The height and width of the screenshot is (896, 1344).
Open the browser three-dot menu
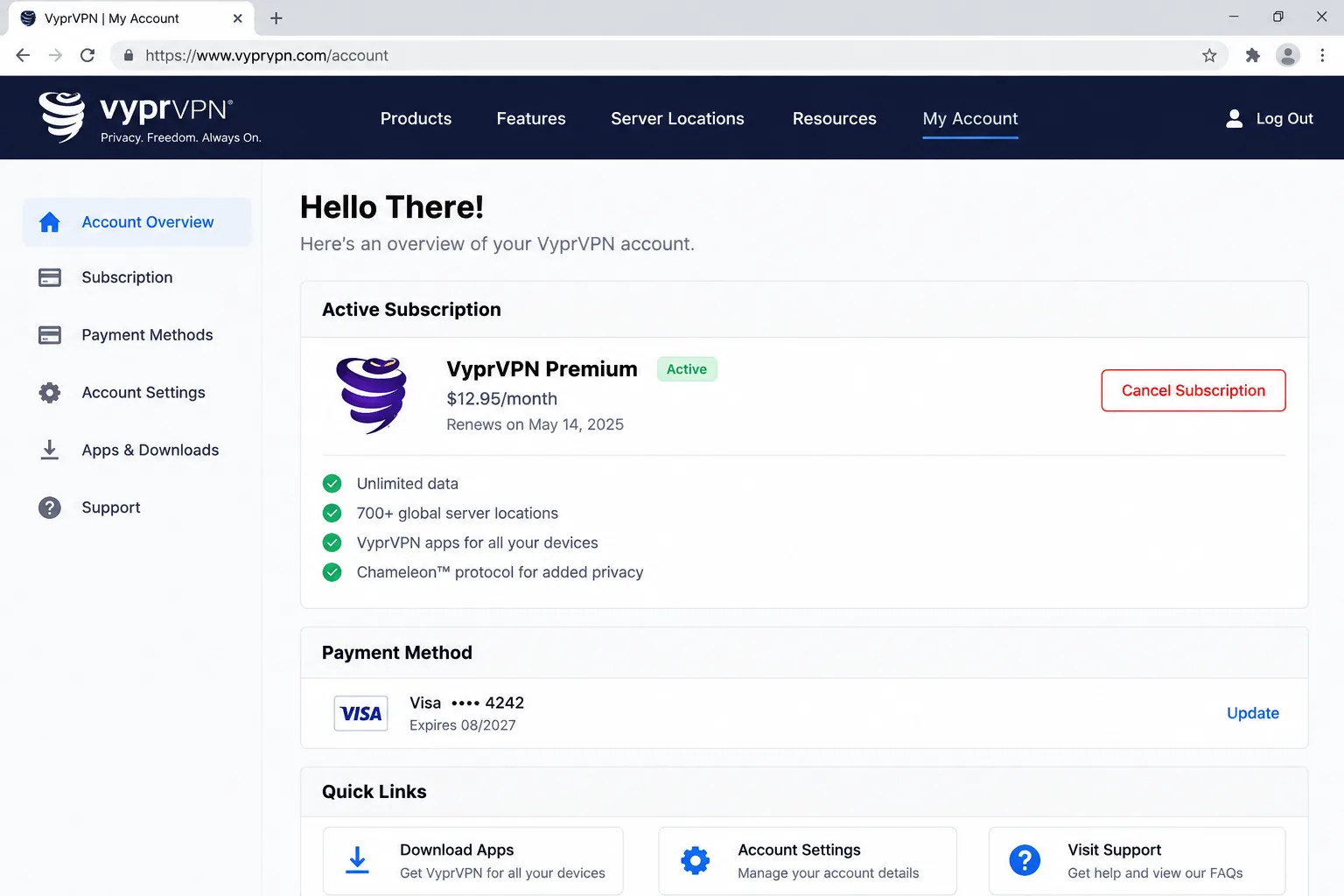click(x=1322, y=55)
